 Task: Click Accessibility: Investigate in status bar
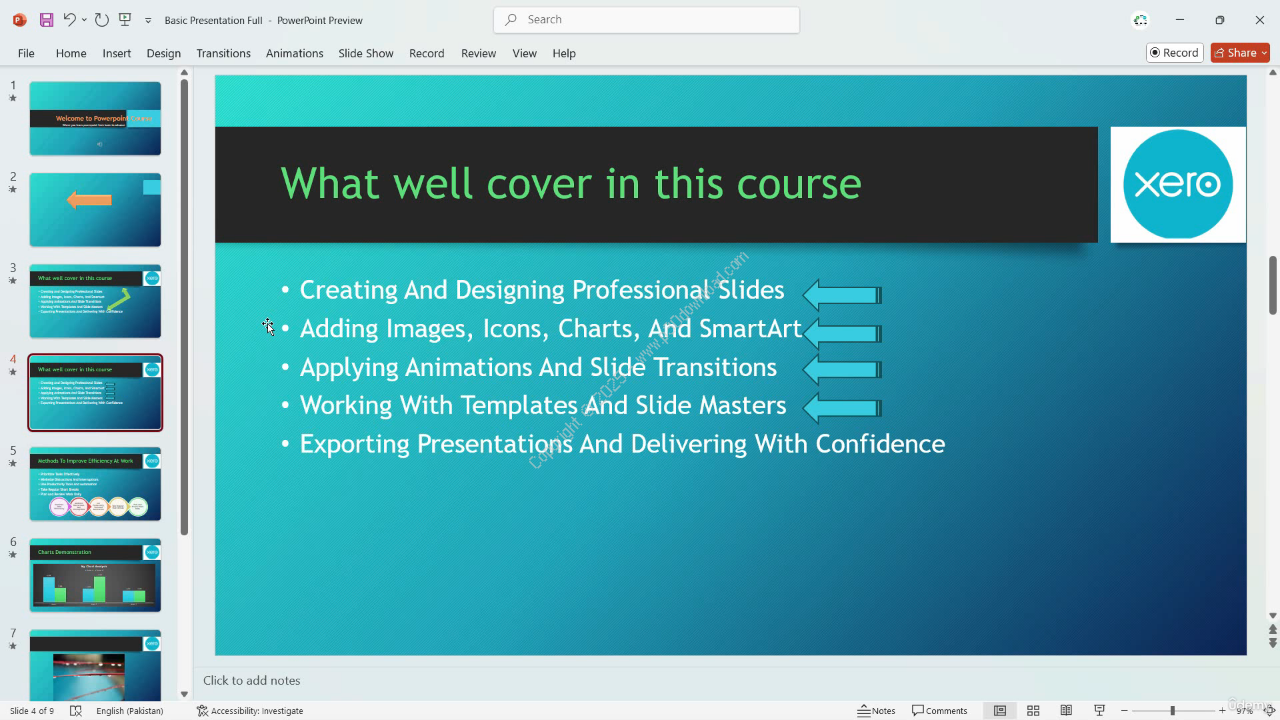250,711
